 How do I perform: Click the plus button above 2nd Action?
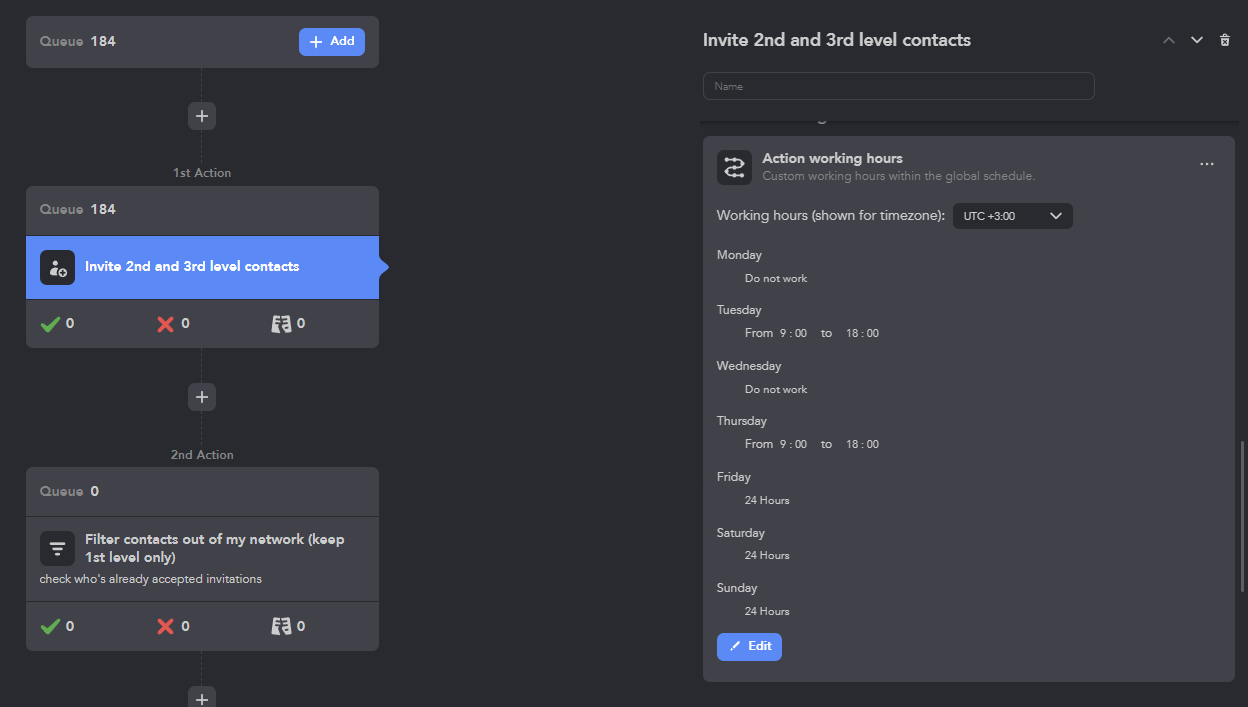tap(202, 397)
